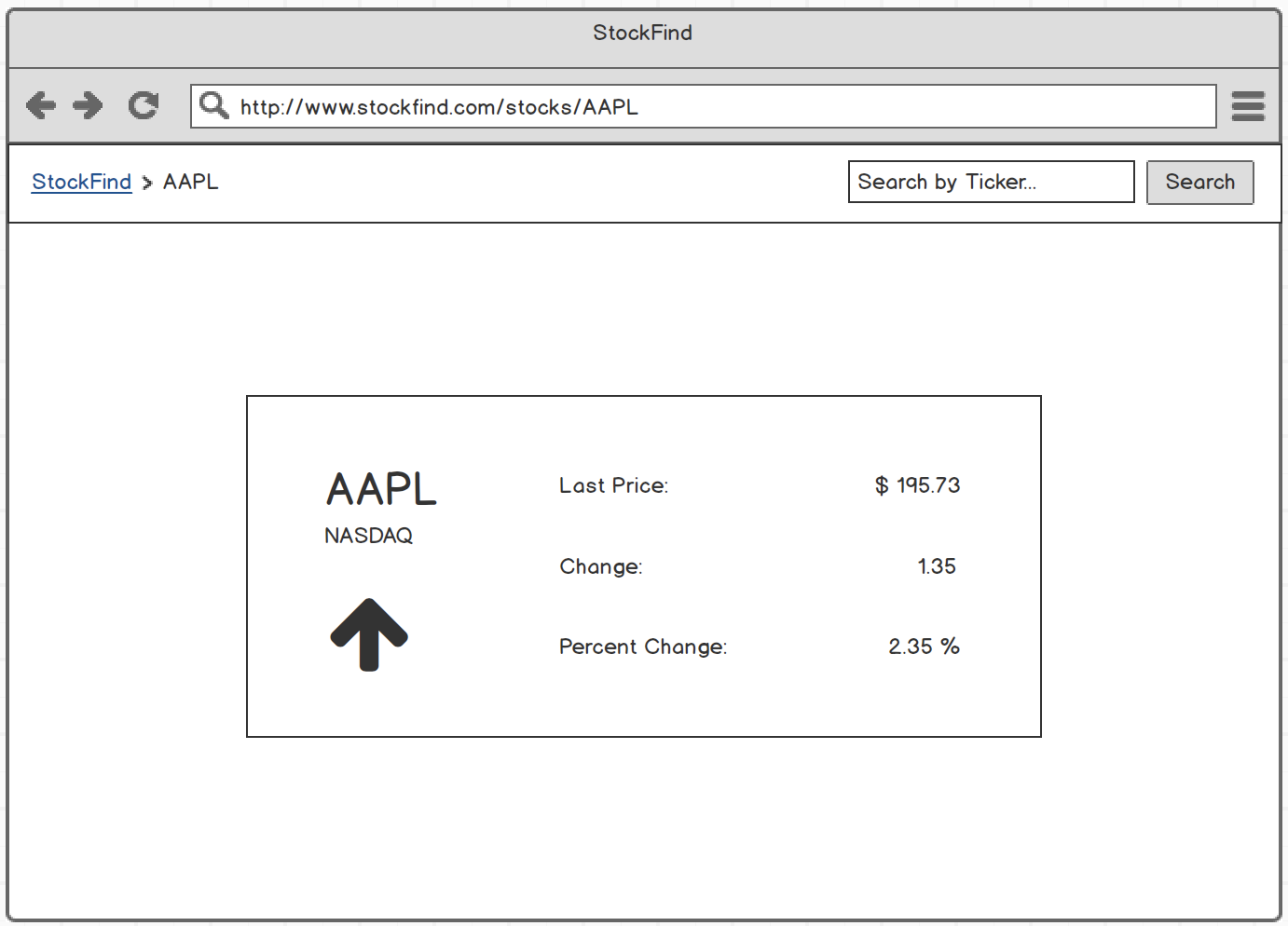Open the hamburger menu icon
1288x926 pixels.
pos(1248,106)
